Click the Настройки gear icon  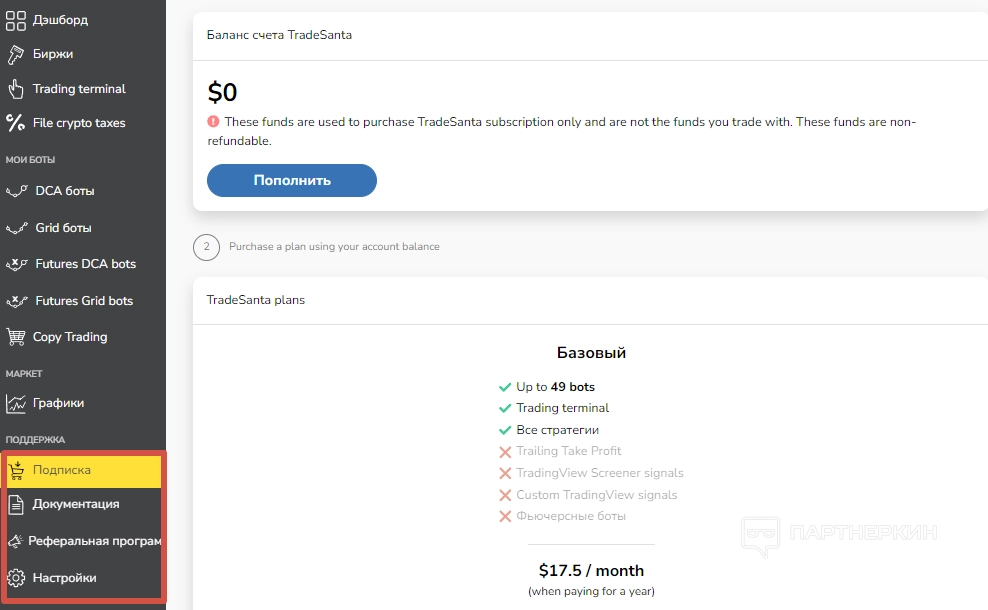tap(16, 578)
